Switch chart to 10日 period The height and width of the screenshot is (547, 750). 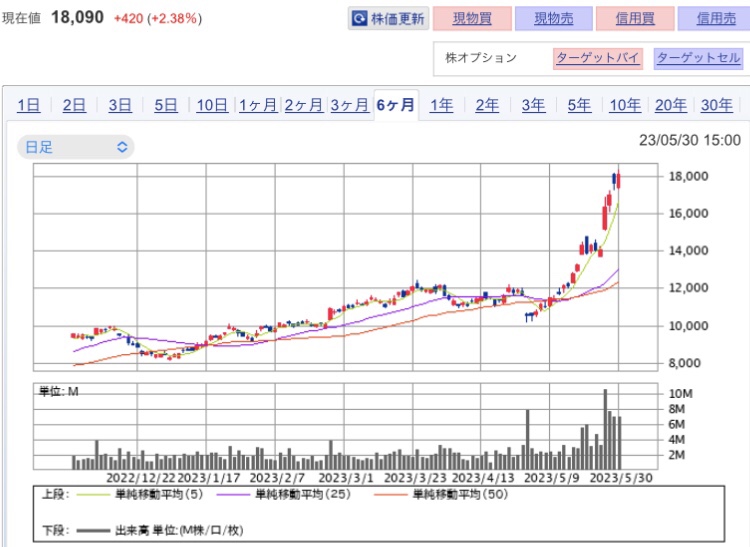(212, 105)
